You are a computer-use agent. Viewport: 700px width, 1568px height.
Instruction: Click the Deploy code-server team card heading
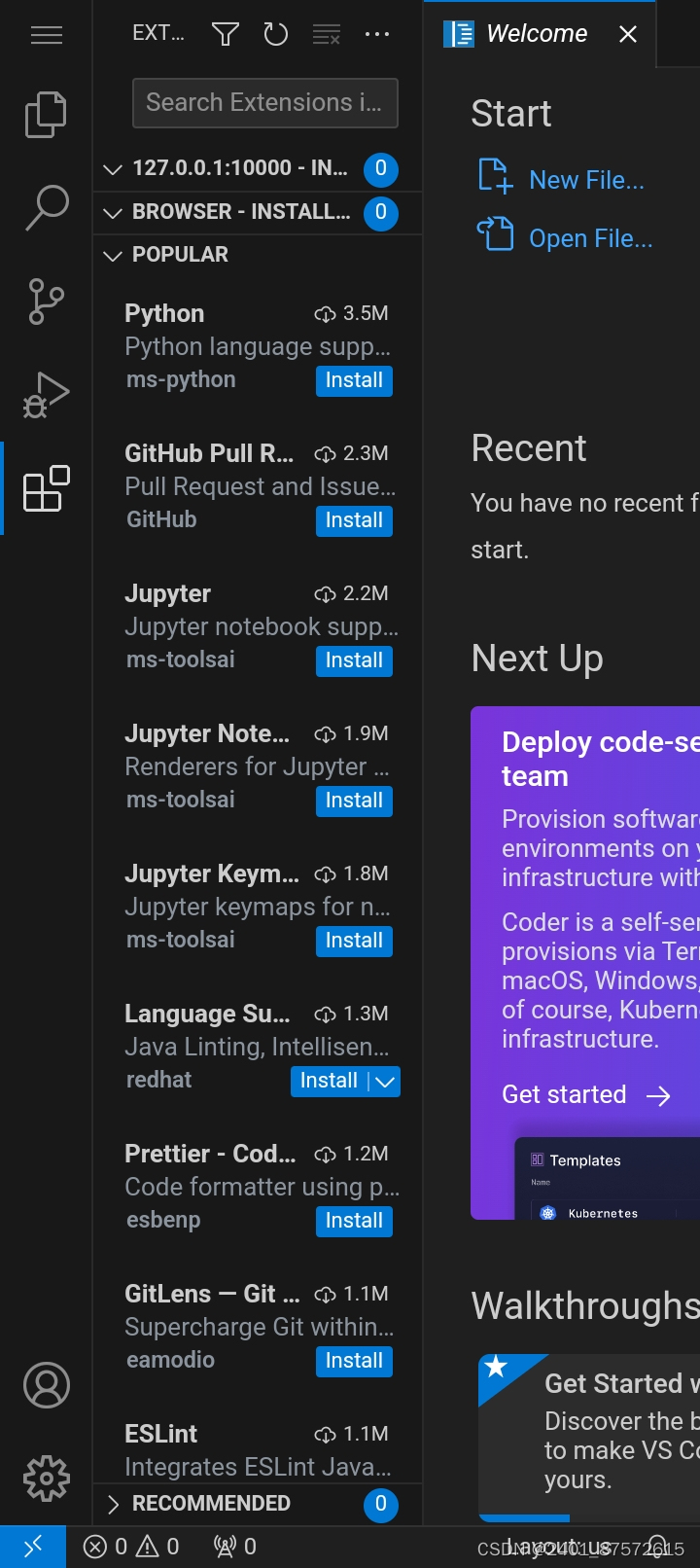click(x=601, y=759)
